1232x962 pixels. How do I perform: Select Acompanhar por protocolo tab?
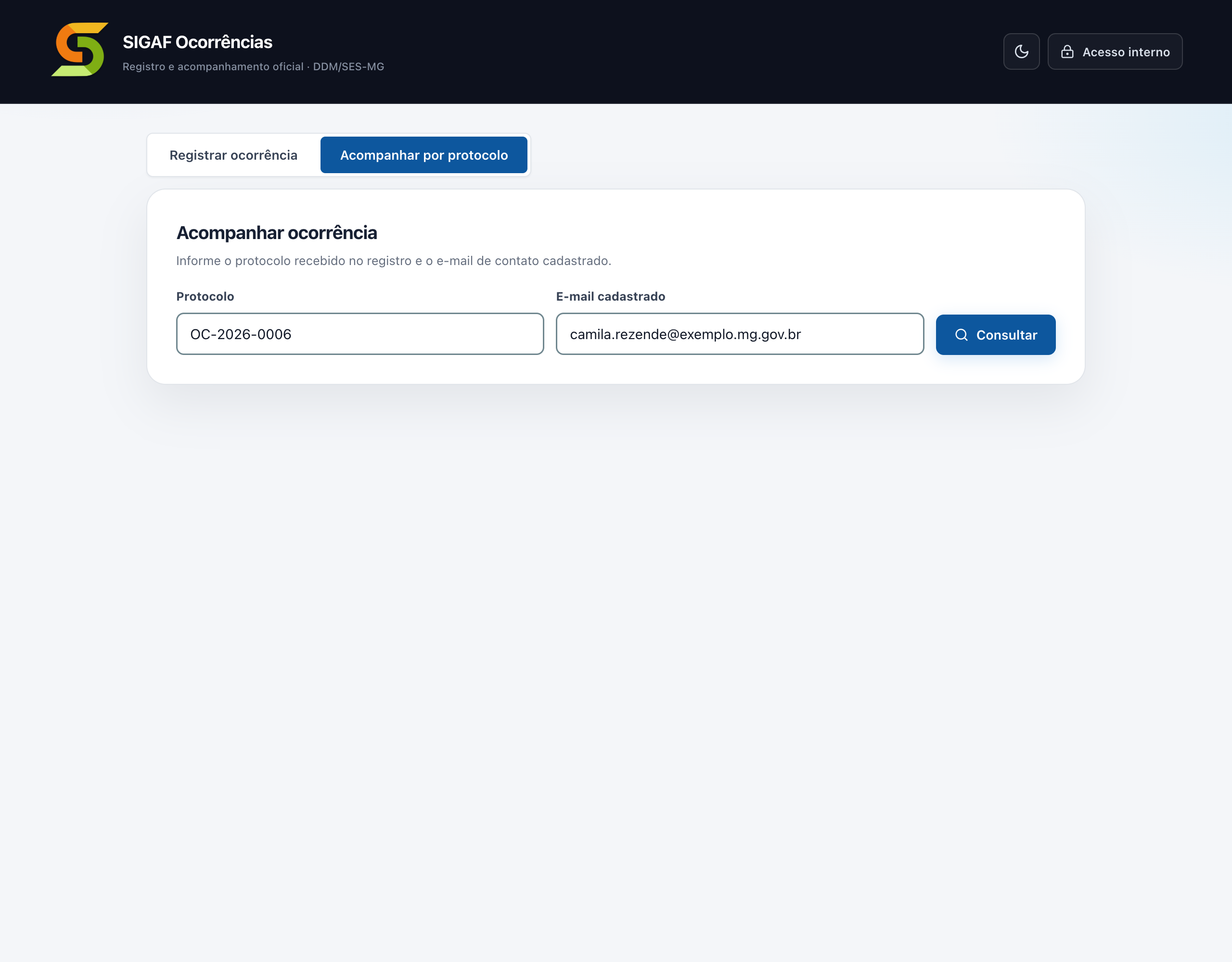423,155
